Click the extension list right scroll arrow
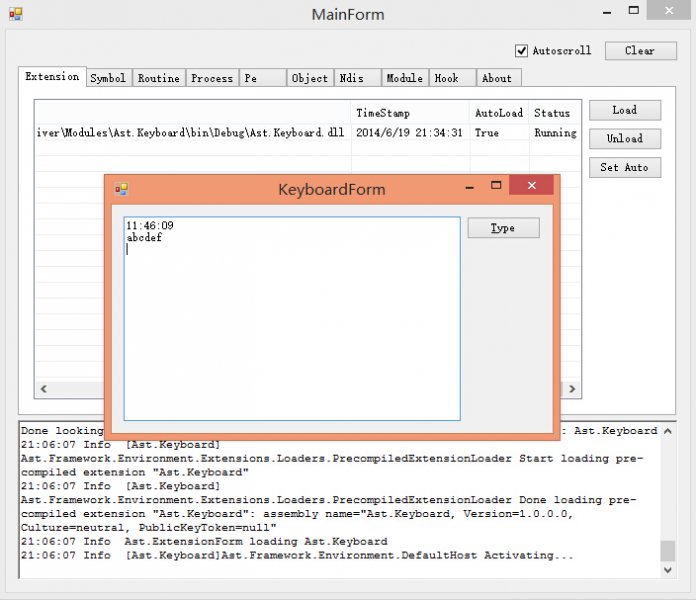Viewport: 696px width, 600px height. 572,389
